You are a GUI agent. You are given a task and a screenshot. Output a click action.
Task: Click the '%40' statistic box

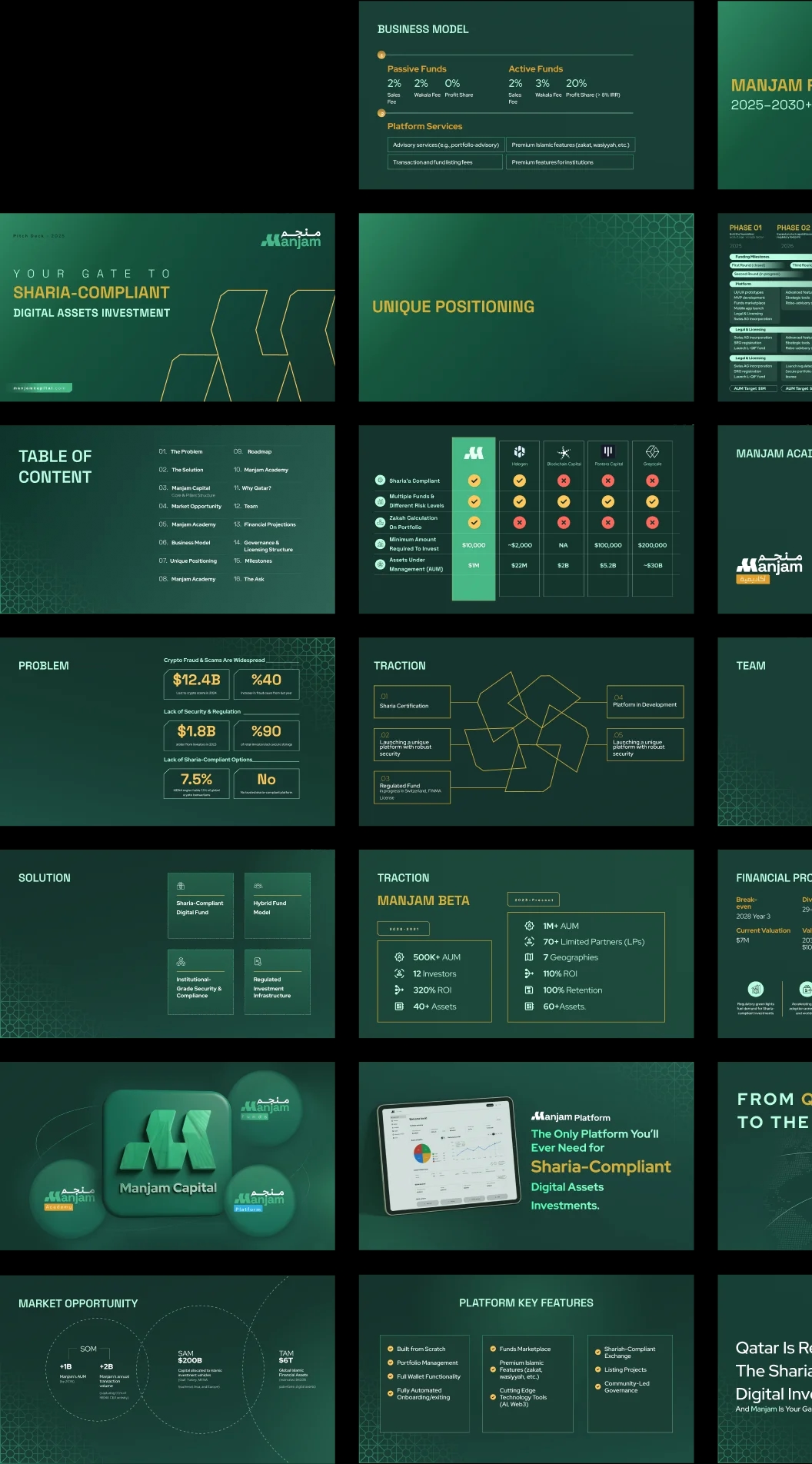pos(266,684)
